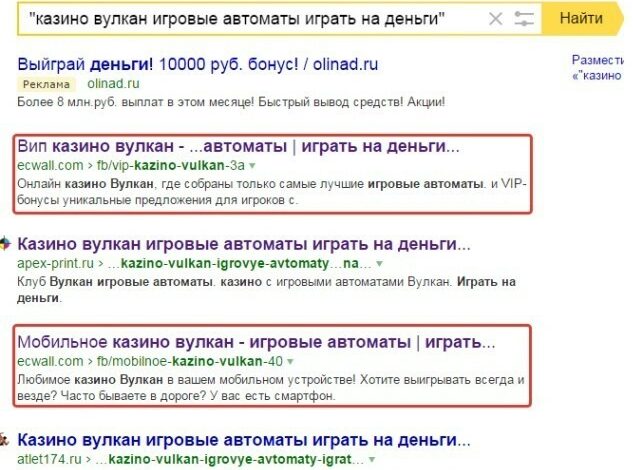Click the green olinad.ru ad URL
633x470 pixels.
click(113, 84)
